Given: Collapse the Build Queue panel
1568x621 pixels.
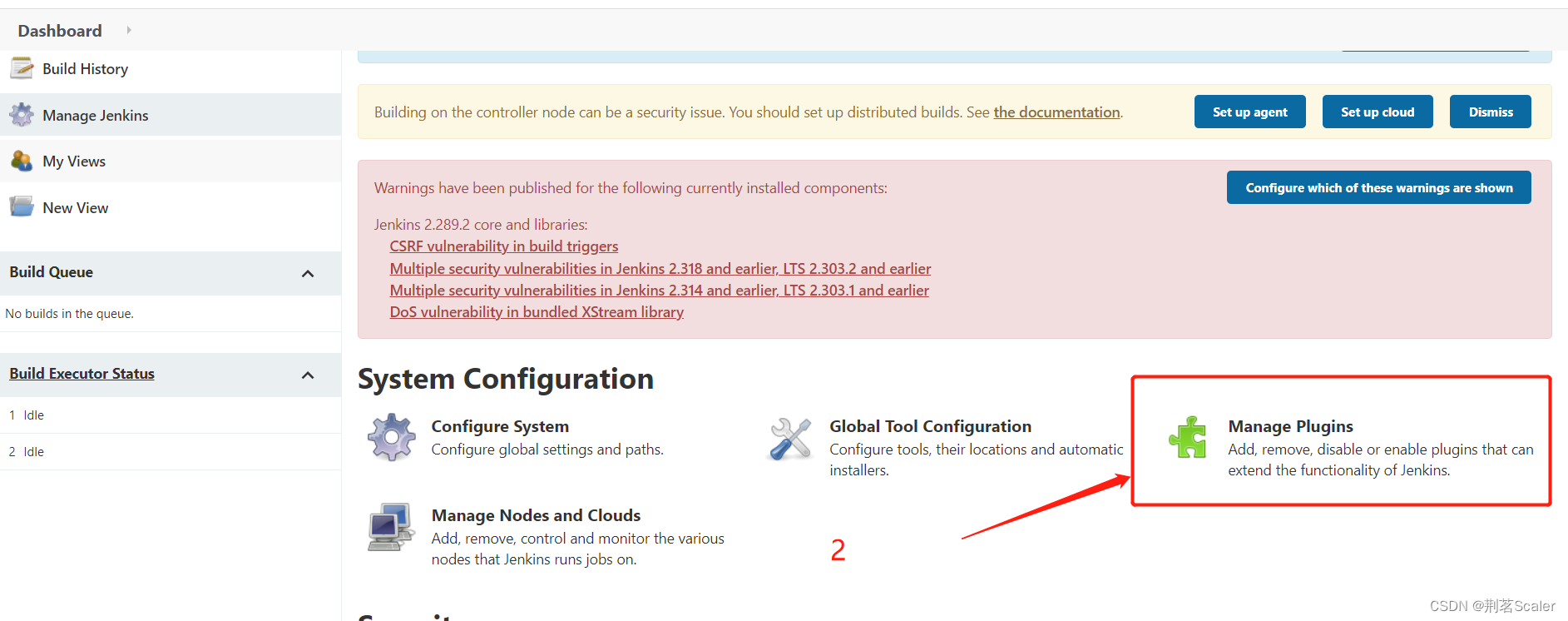Looking at the screenshot, I should (308, 273).
